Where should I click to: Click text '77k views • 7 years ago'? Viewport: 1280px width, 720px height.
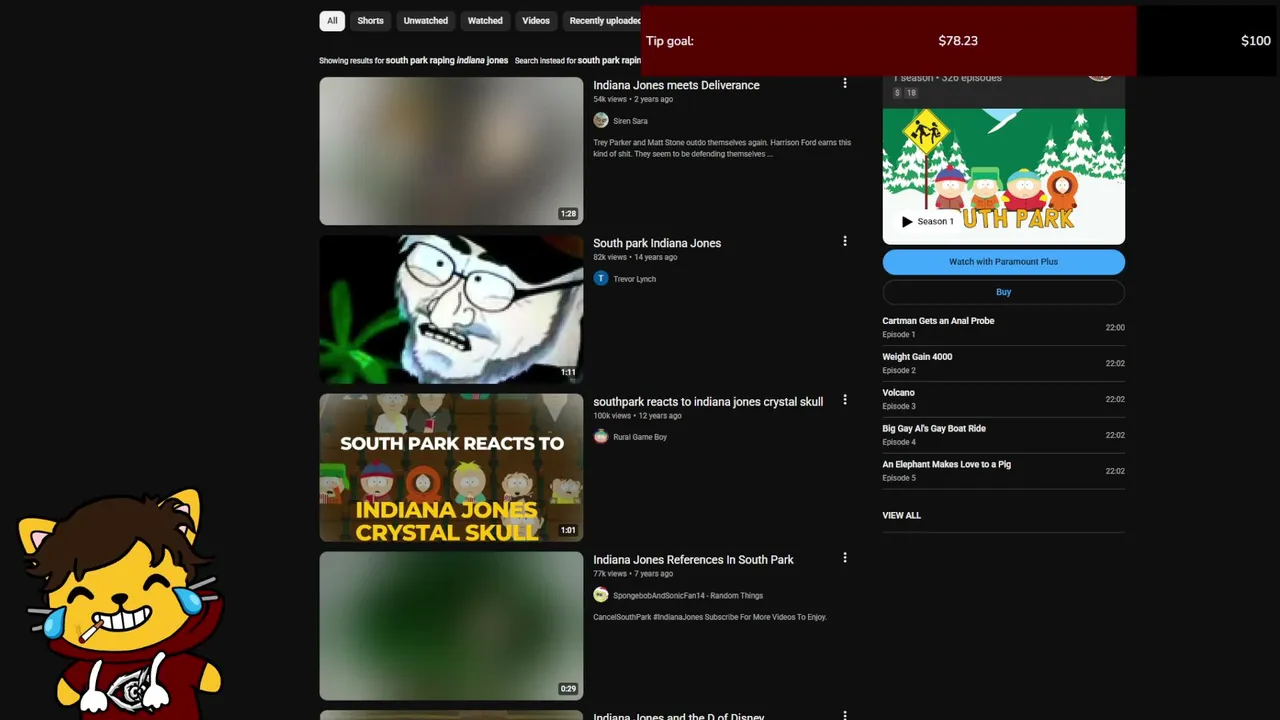tap(633, 574)
